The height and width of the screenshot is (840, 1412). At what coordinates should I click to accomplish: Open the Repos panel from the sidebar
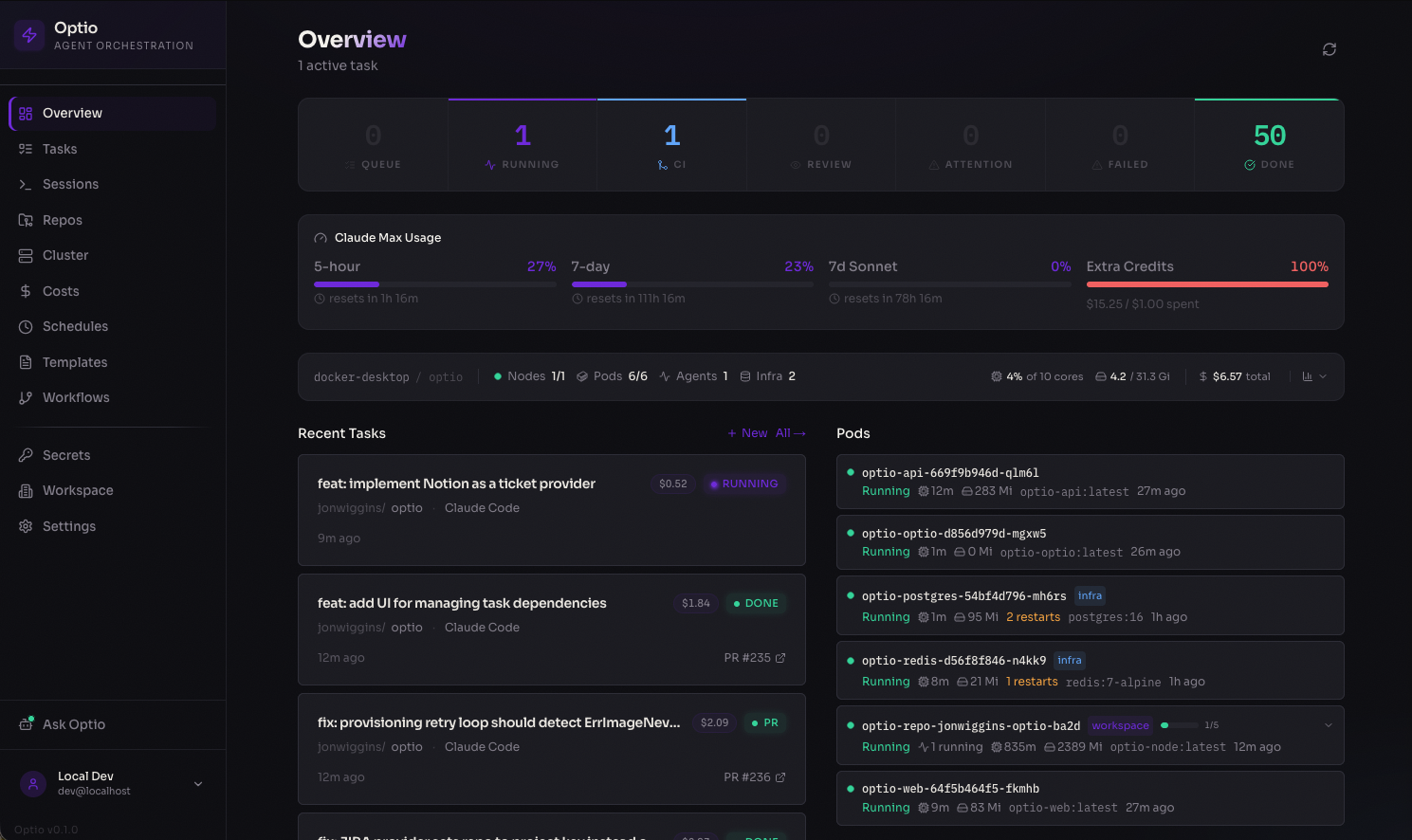pos(26,219)
